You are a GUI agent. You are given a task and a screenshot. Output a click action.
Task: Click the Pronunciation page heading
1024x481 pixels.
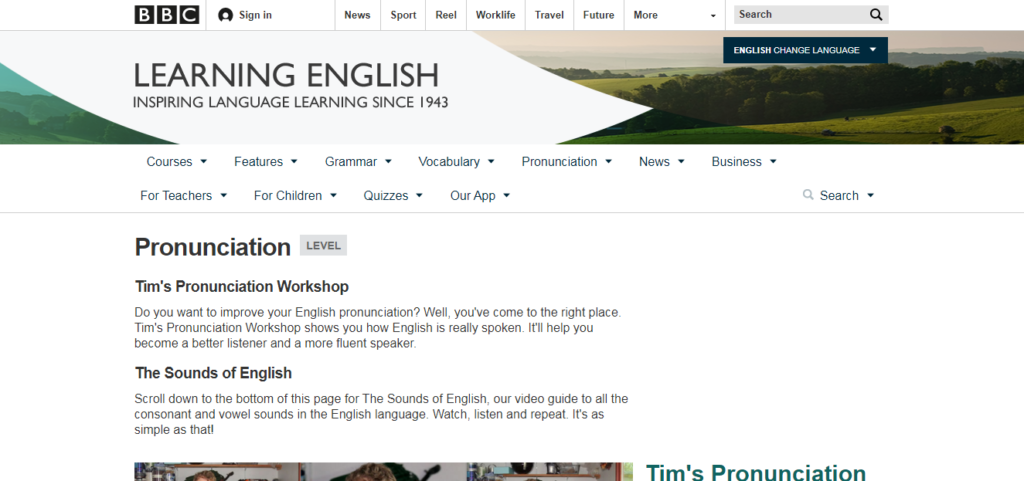(x=212, y=247)
